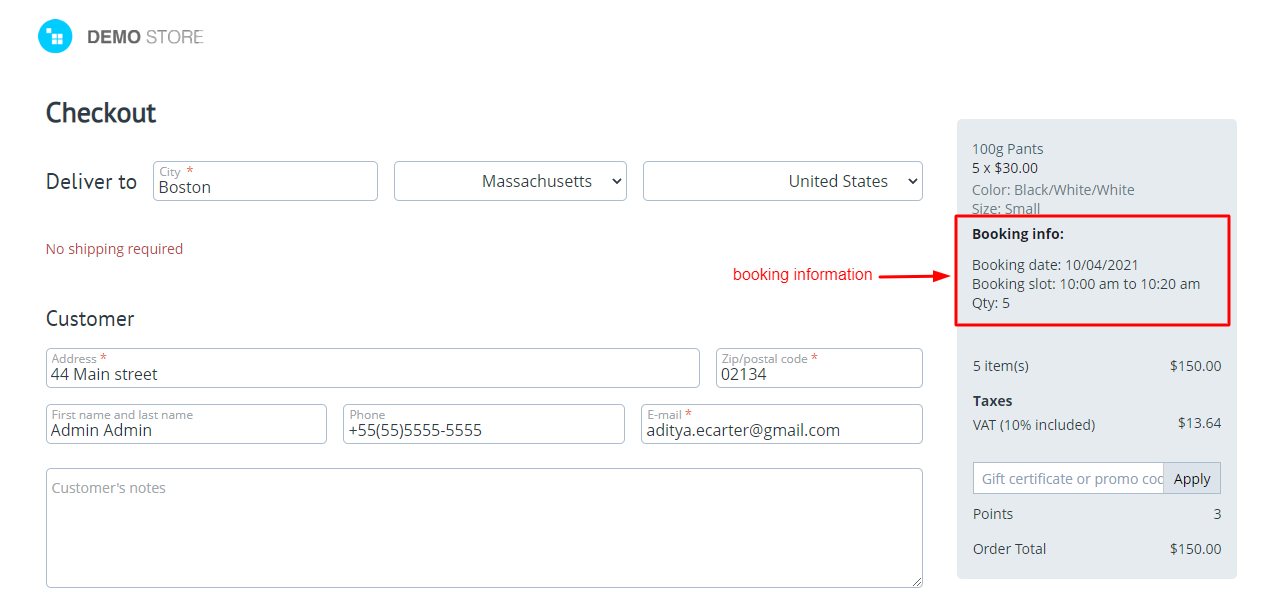The width and height of the screenshot is (1261, 608).
Task: Click the 100g Pants product name
Action: point(1007,149)
